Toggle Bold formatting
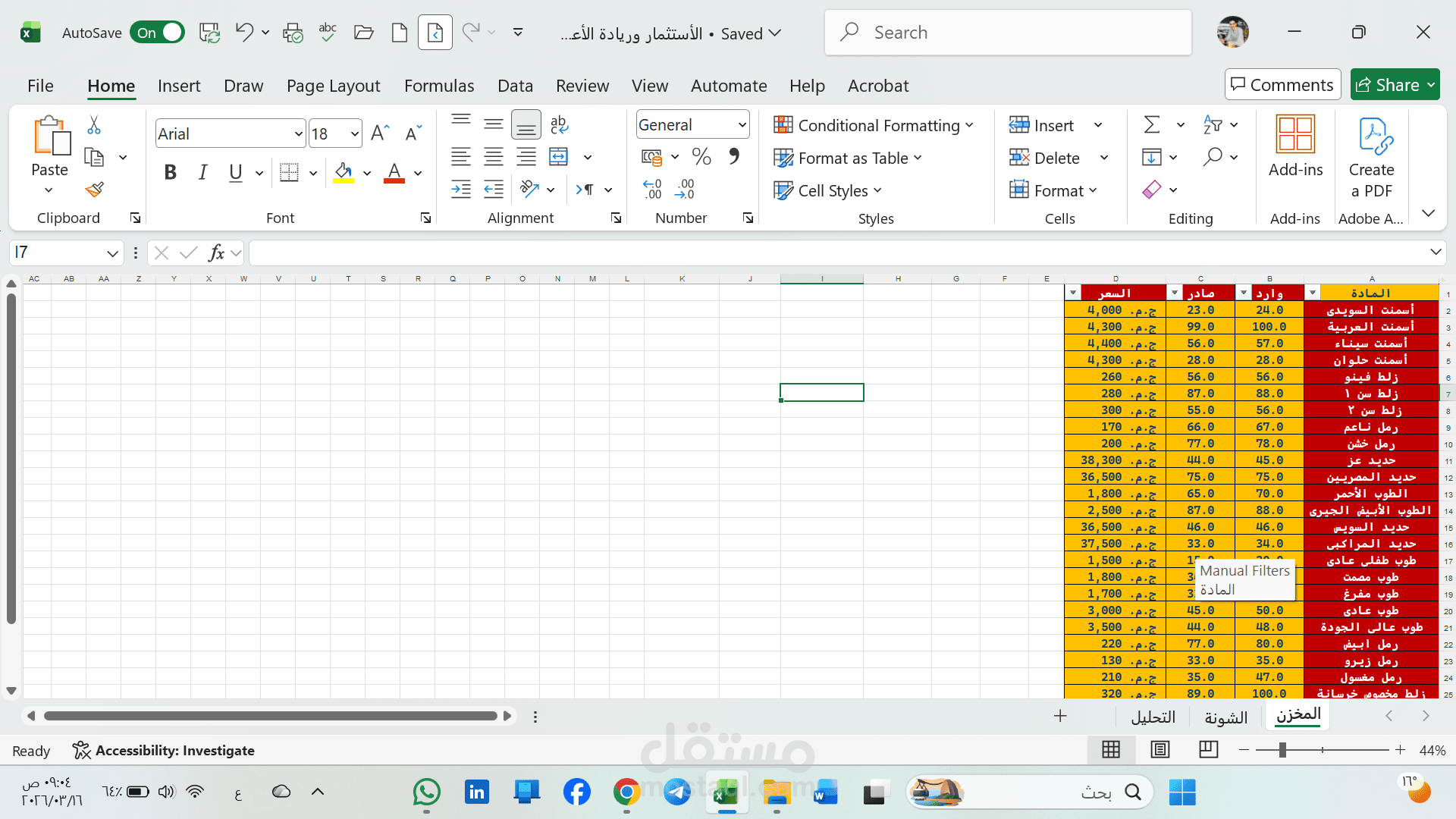Screen dimensions: 1456x819 pyautogui.click(x=170, y=173)
